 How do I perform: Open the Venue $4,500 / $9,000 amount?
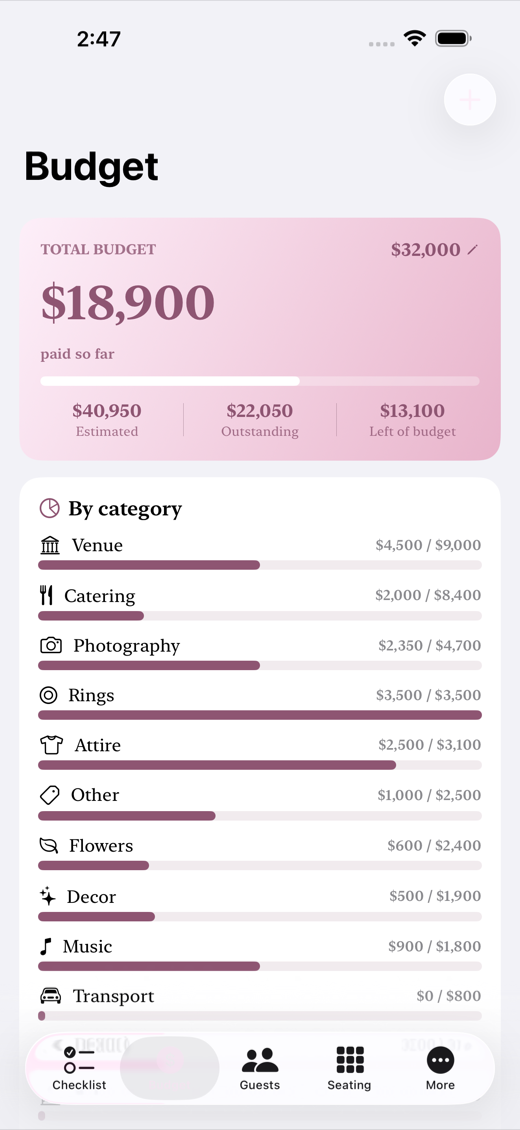tap(428, 545)
